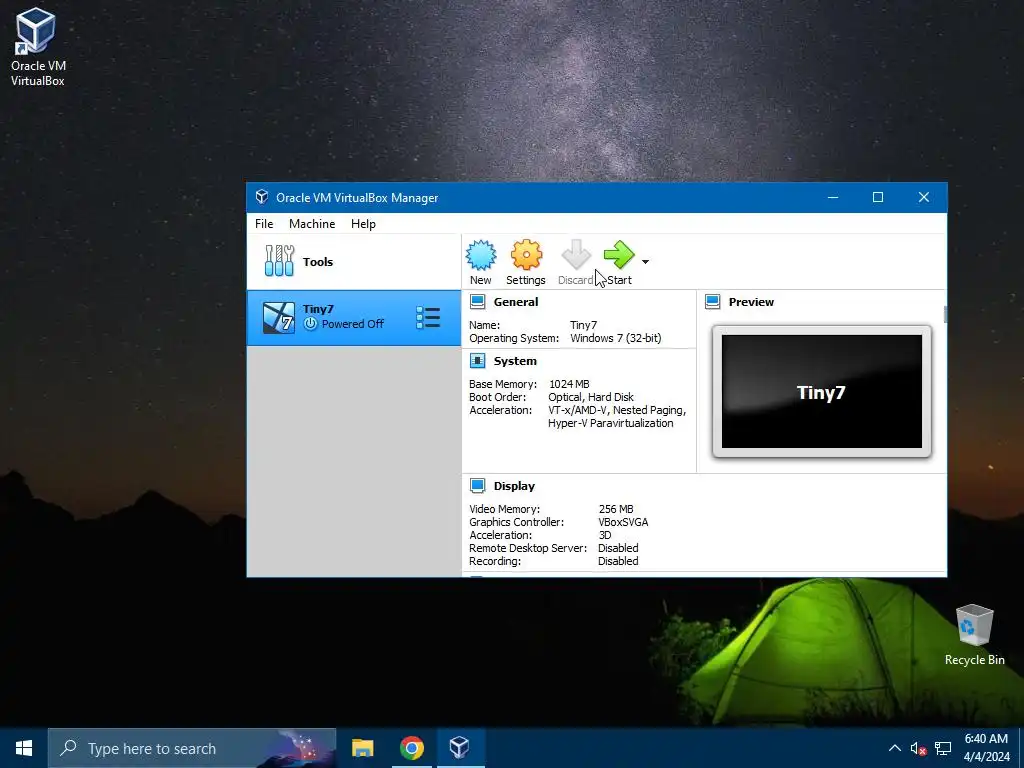1024x768 pixels.
Task: Open Settings via the orange gear icon
Action: click(526, 255)
